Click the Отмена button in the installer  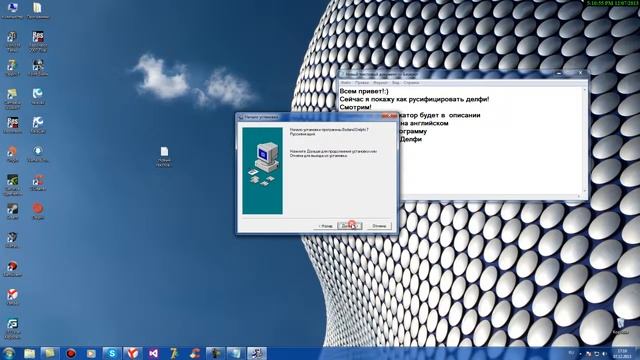(379, 226)
